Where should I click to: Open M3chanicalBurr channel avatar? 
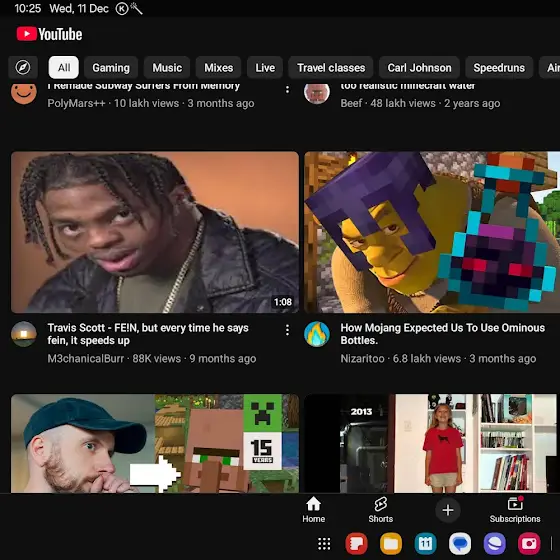point(24,334)
